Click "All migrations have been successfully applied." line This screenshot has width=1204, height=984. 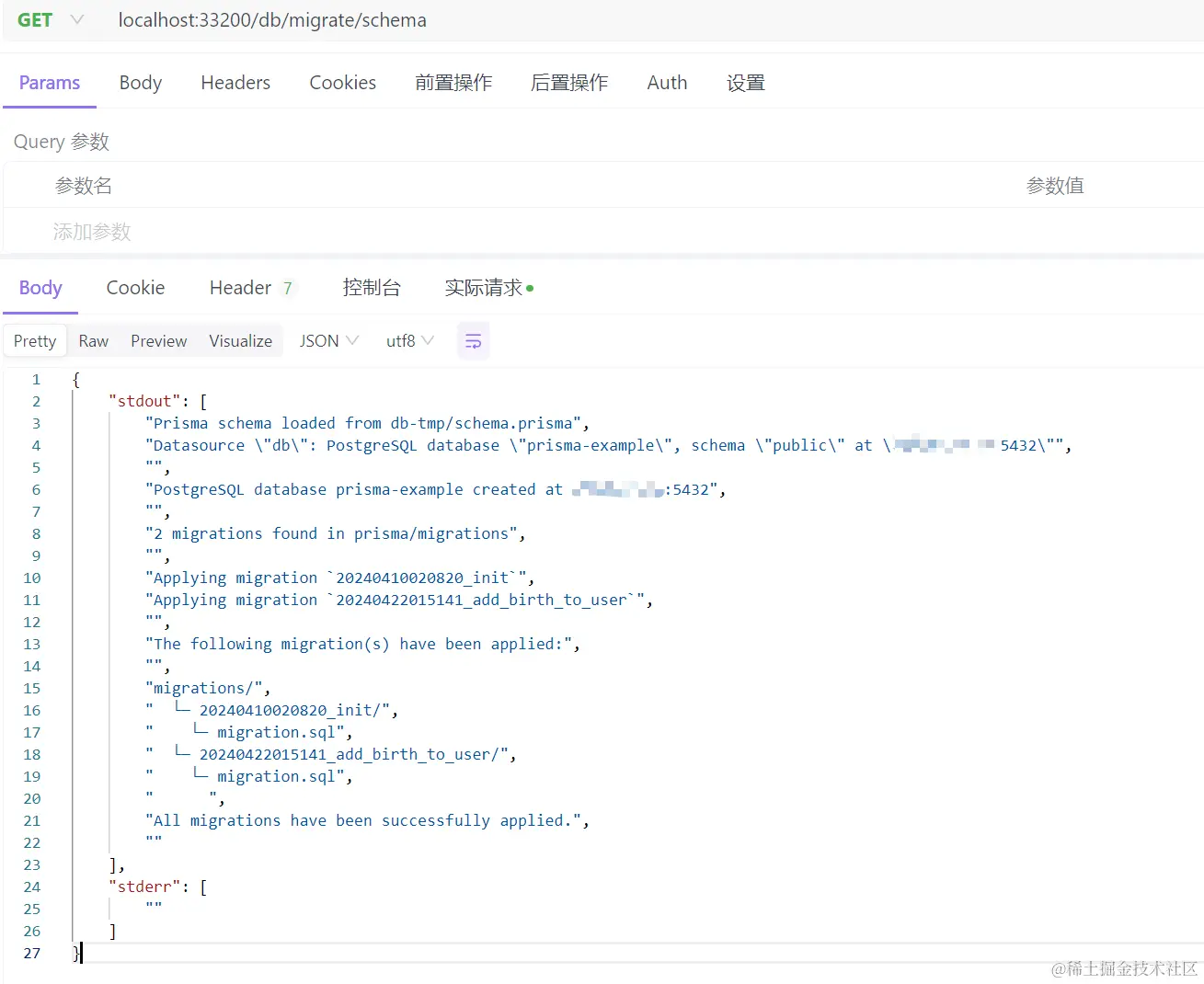point(367,821)
